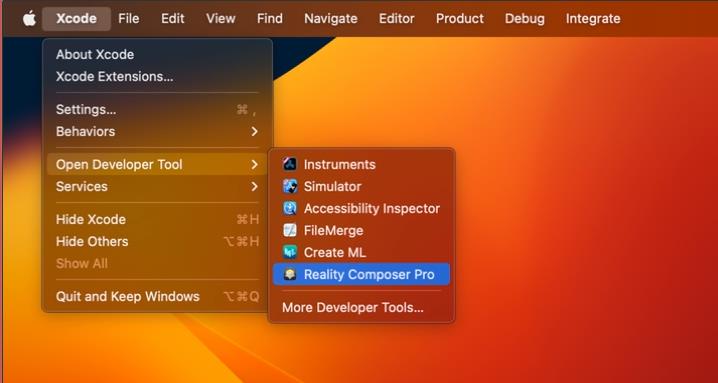This screenshot has height=383, width=718.
Task: Expand the Open Developer Tool submenu arrow
Action: coord(255,164)
